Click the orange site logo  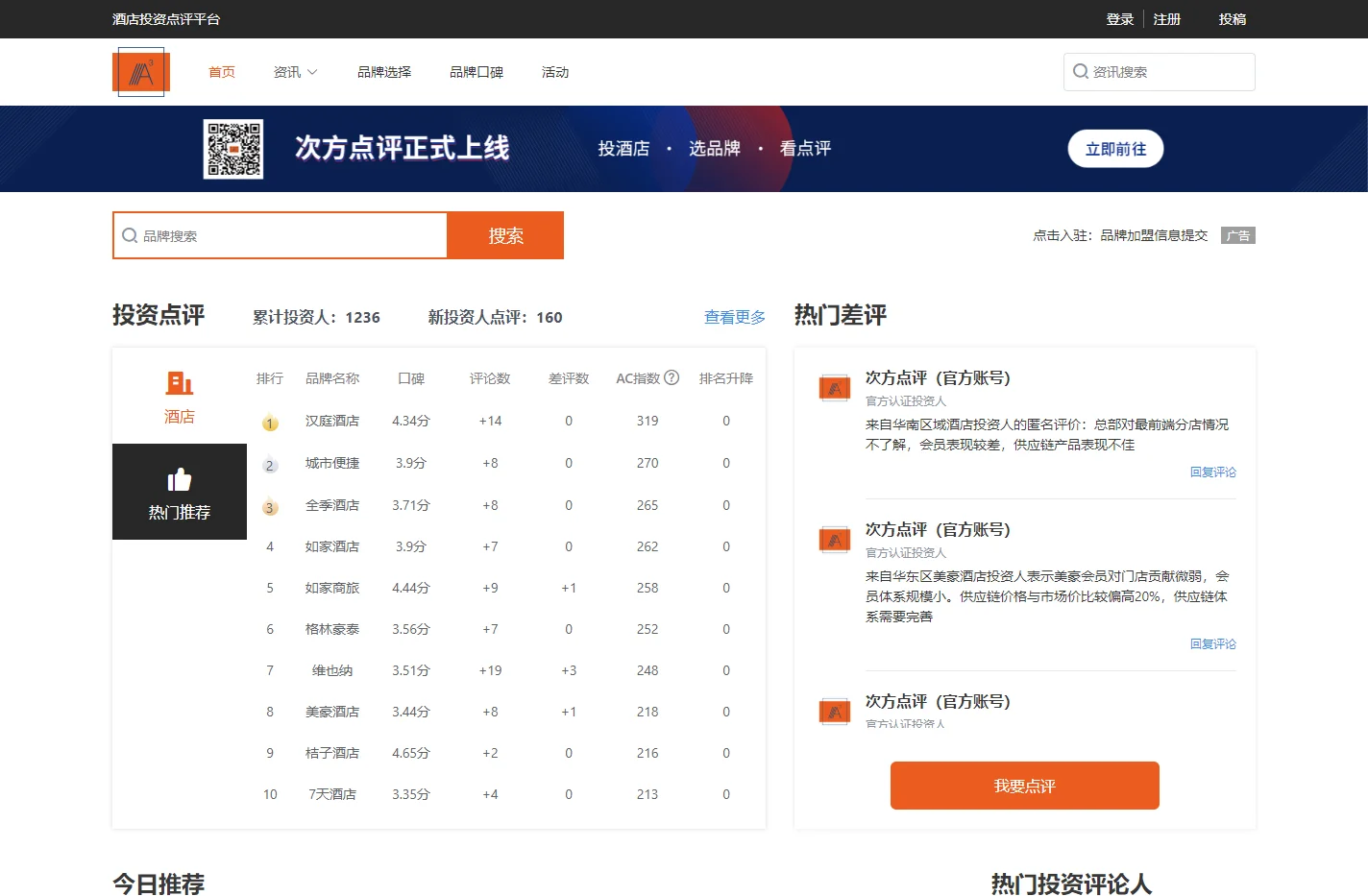(x=141, y=72)
